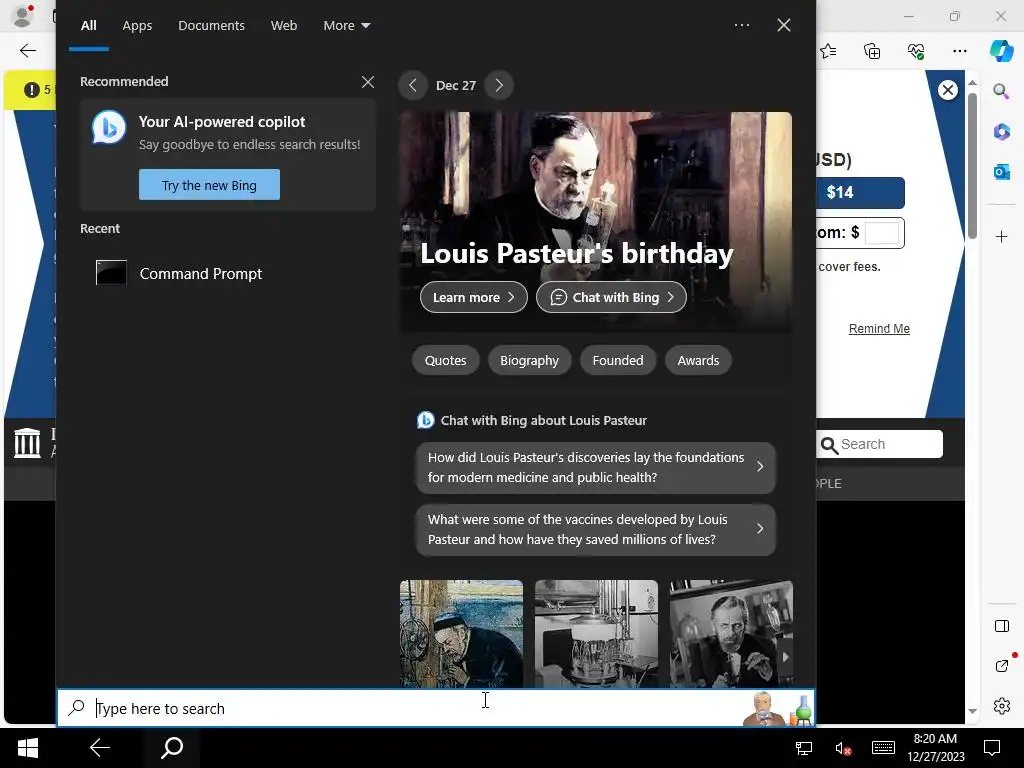The width and height of the screenshot is (1024, 768).
Task: Open the black-and-white Pasteur portrait thumbnail
Action: pos(731,633)
